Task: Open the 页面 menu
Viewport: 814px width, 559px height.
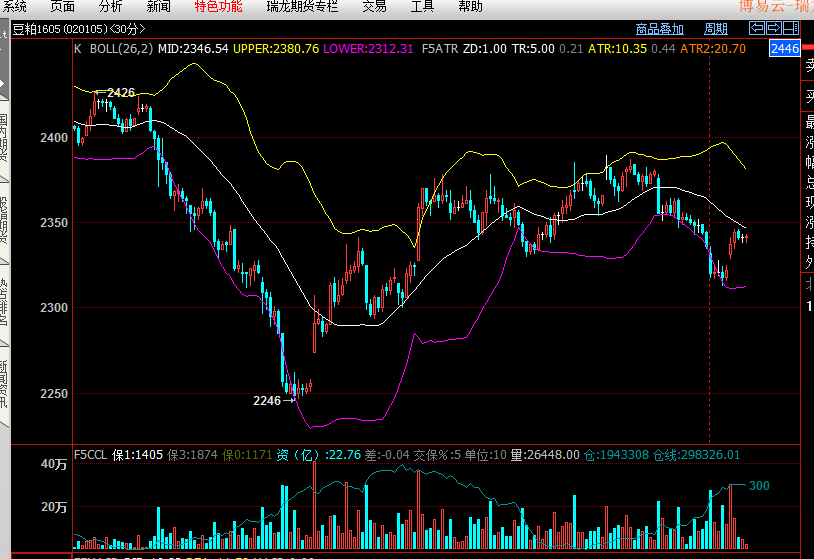Action: (63, 6)
